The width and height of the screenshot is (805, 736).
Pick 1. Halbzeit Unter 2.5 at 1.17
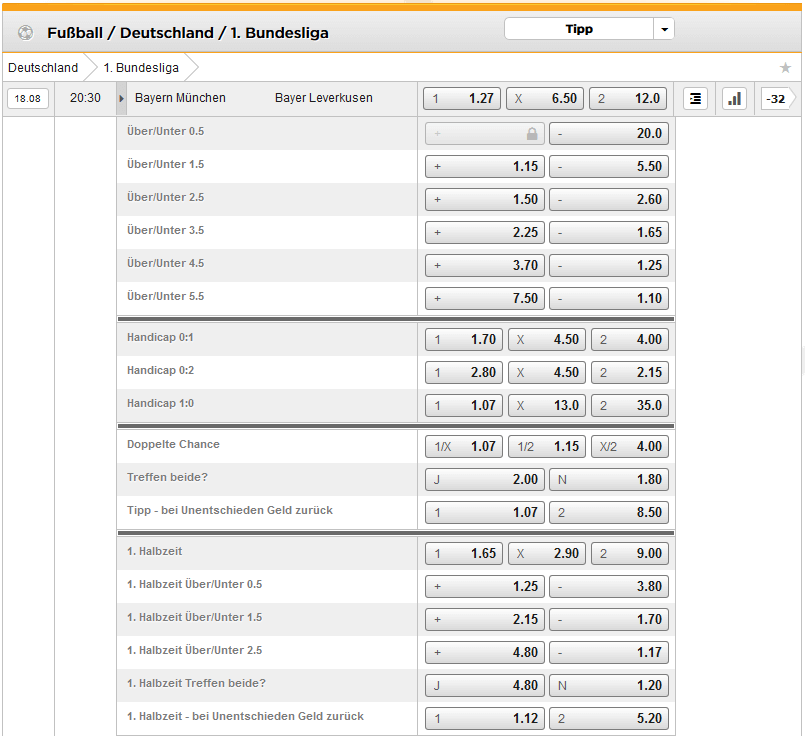click(x=609, y=652)
